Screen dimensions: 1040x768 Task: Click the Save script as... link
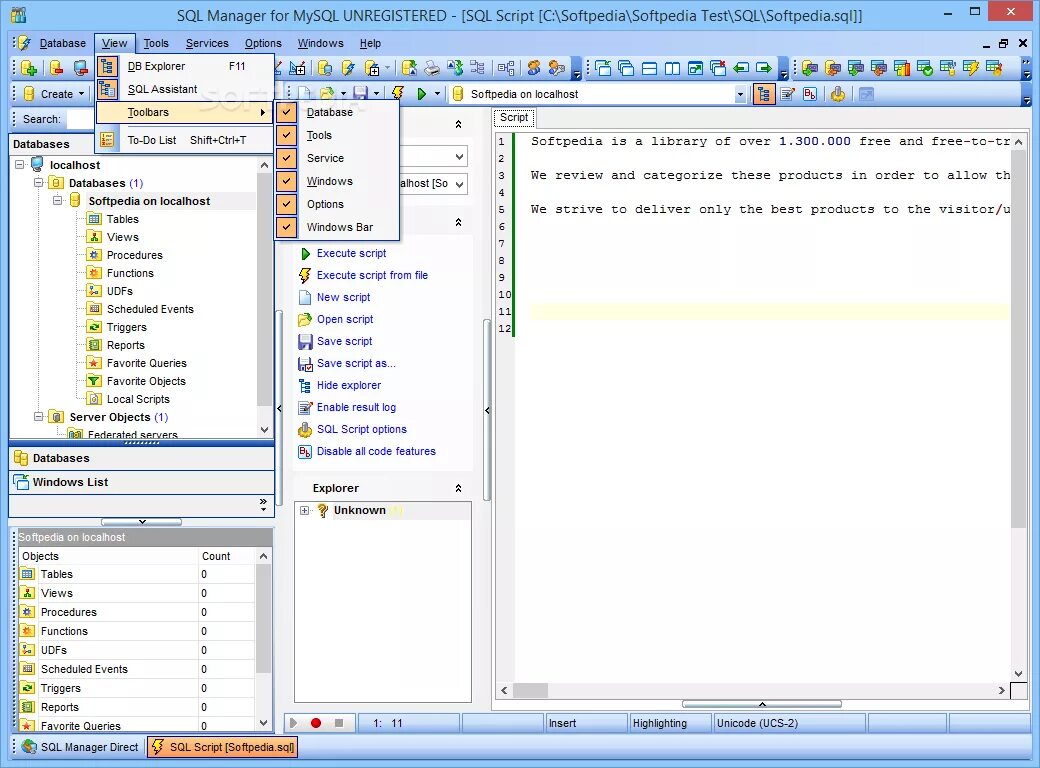(356, 363)
